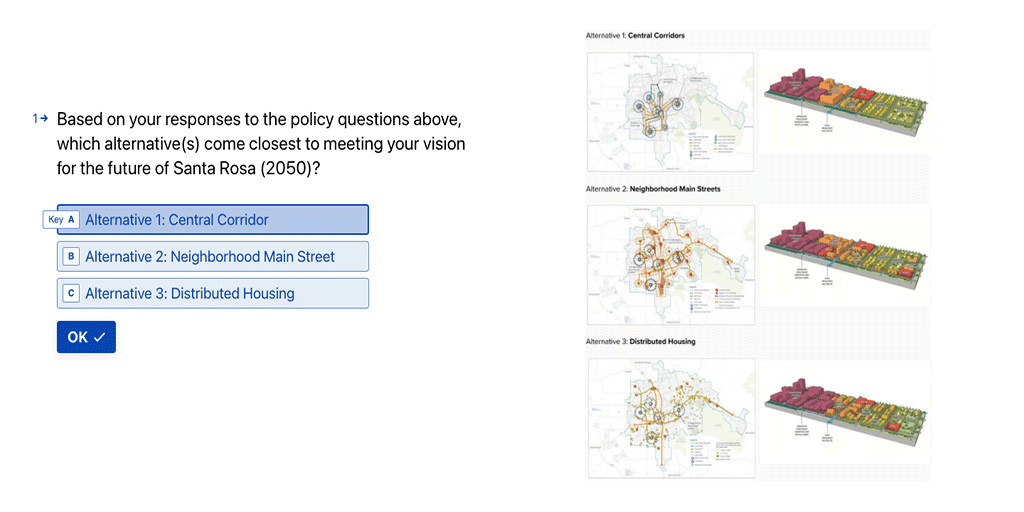Pick Alternative 3: Distributed Housing answer
This screenshot has width=1024, height=512.
pyautogui.click(x=213, y=293)
